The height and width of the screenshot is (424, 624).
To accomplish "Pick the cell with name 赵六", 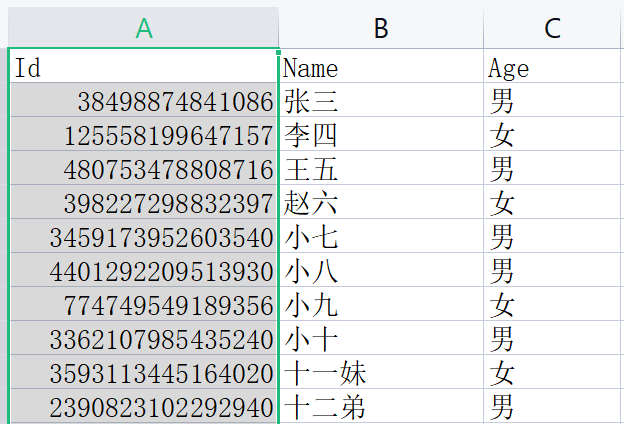I will (x=380, y=203).
